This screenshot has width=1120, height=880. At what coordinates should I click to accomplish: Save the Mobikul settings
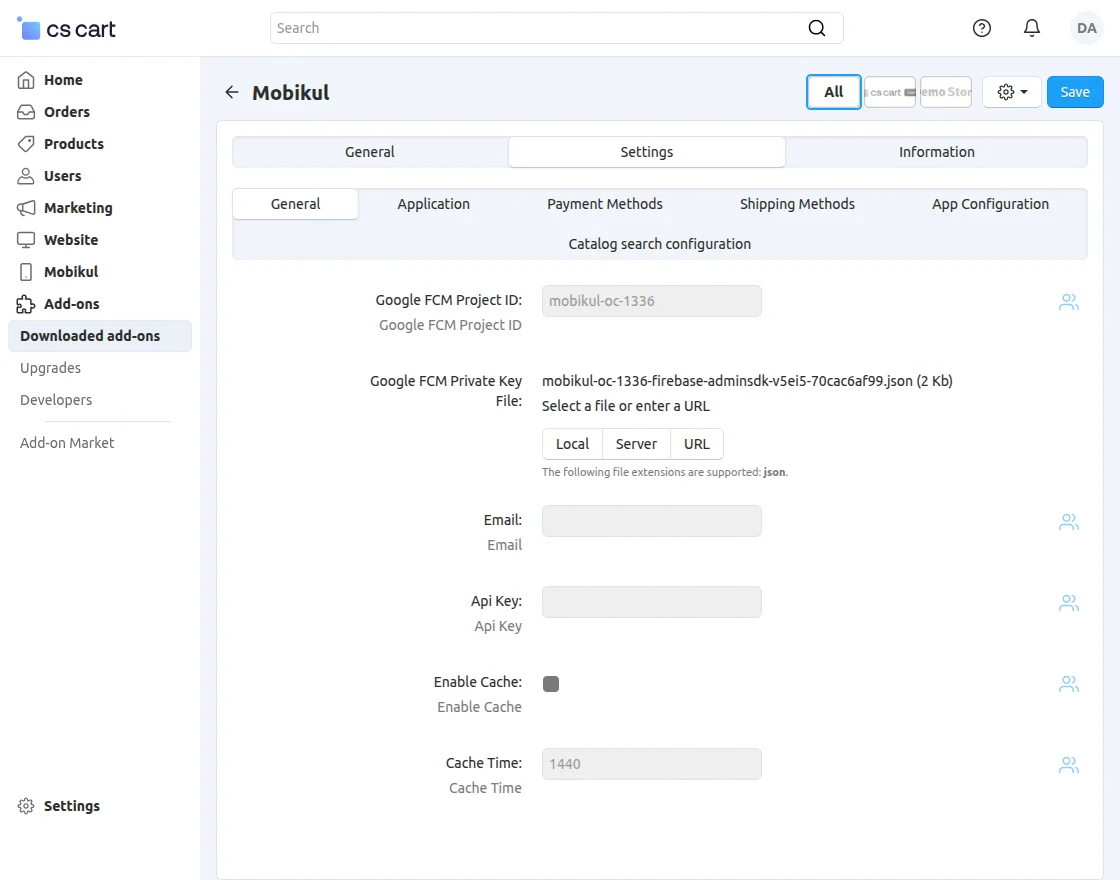pyautogui.click(x=1075, y=91)
